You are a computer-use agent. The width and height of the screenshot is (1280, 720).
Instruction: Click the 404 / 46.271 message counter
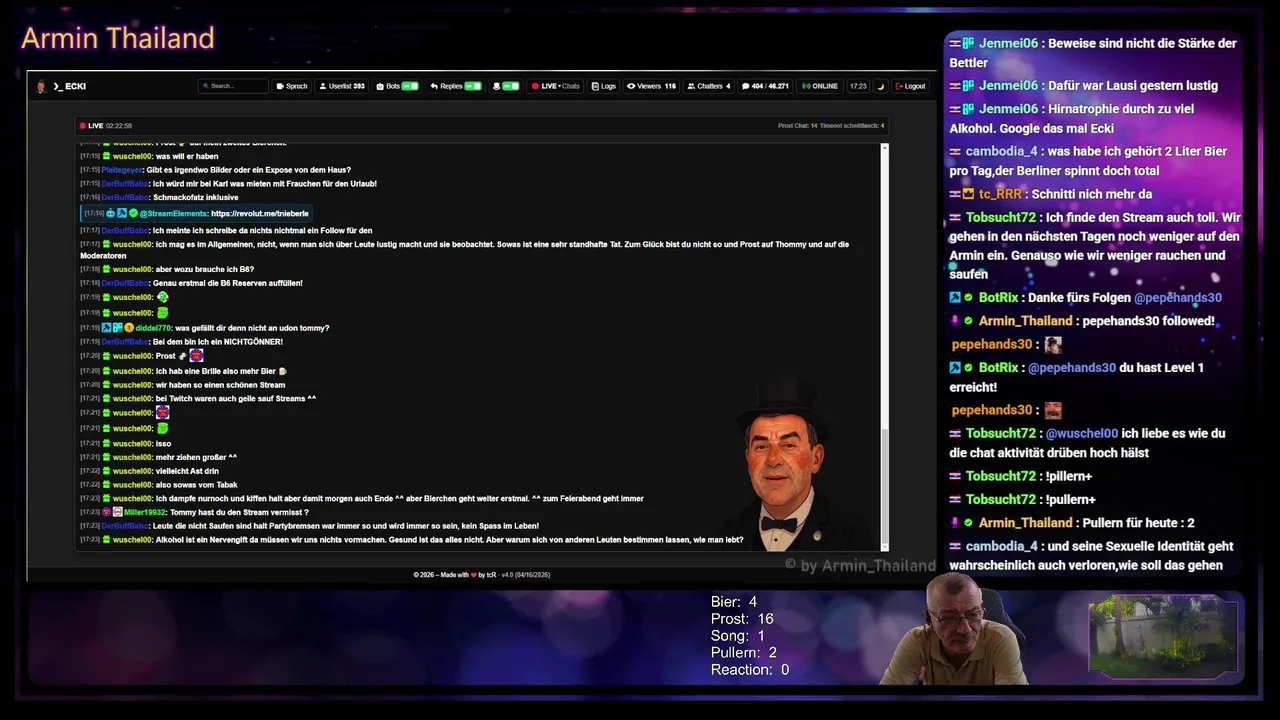click(765, 86)
